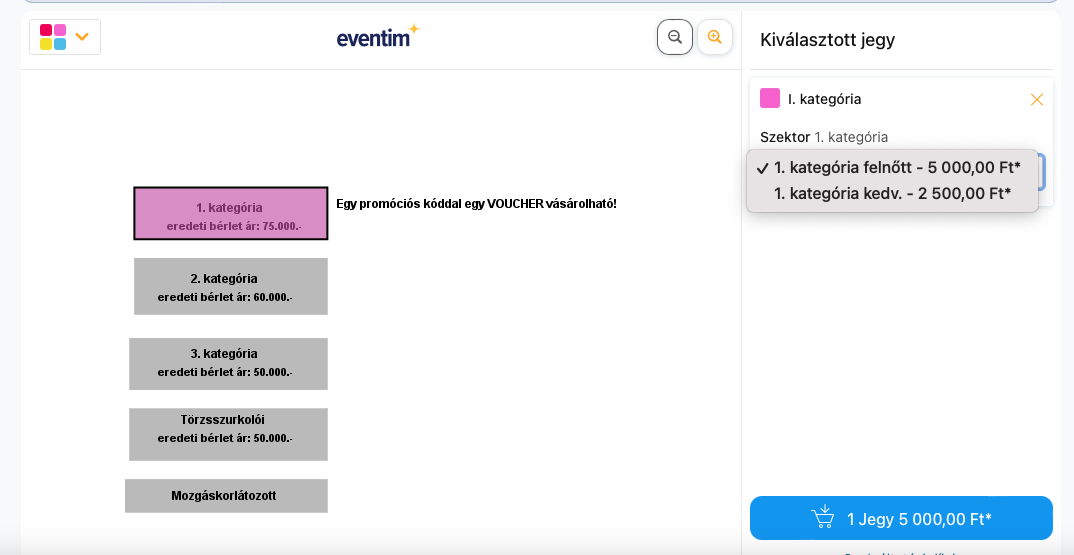Select the 1. kategória seating block
This screenshot has height=555, width=1074.
[230, 213]
